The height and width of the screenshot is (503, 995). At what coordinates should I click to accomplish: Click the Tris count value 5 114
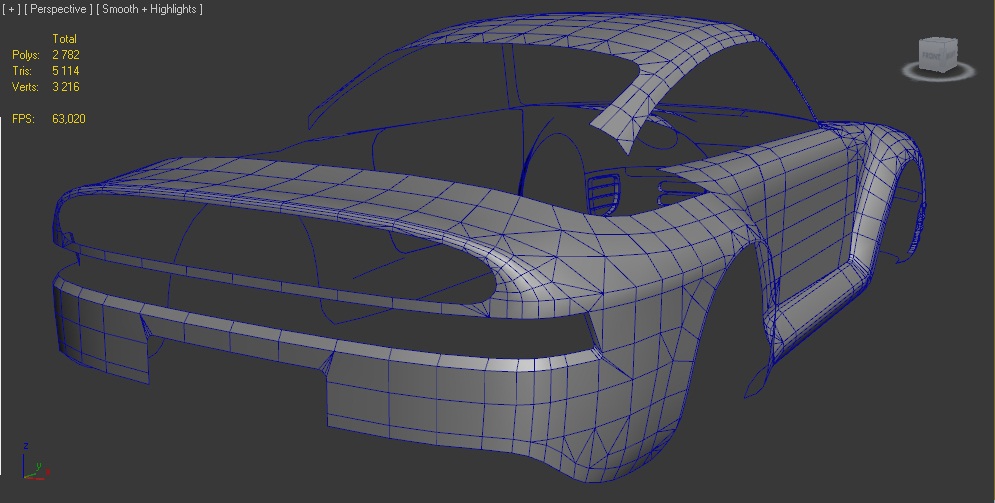coord(66,71)
